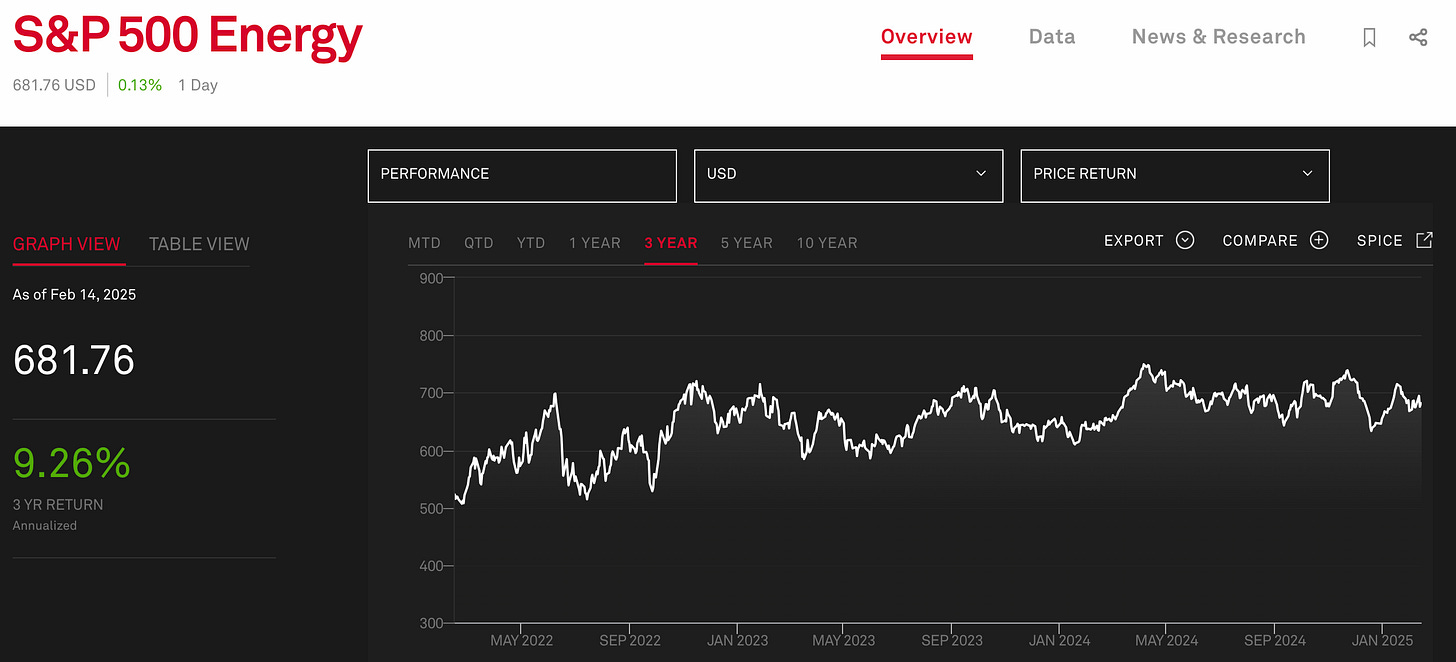Image resolution: width=1456 pixels, height=662 pixels.
Task: Click the 500 y-axis label
Action: [431, 509]
